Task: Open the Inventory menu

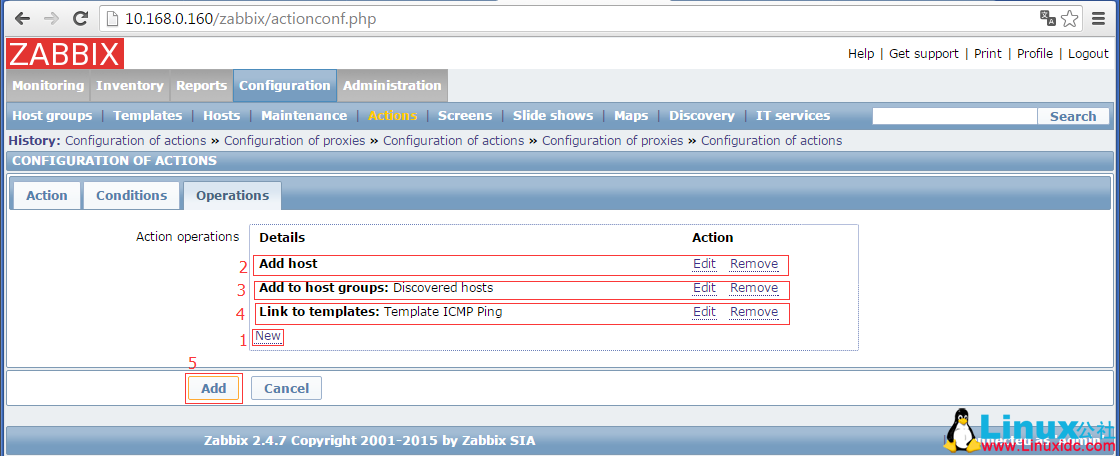Action: coord(130,86)
